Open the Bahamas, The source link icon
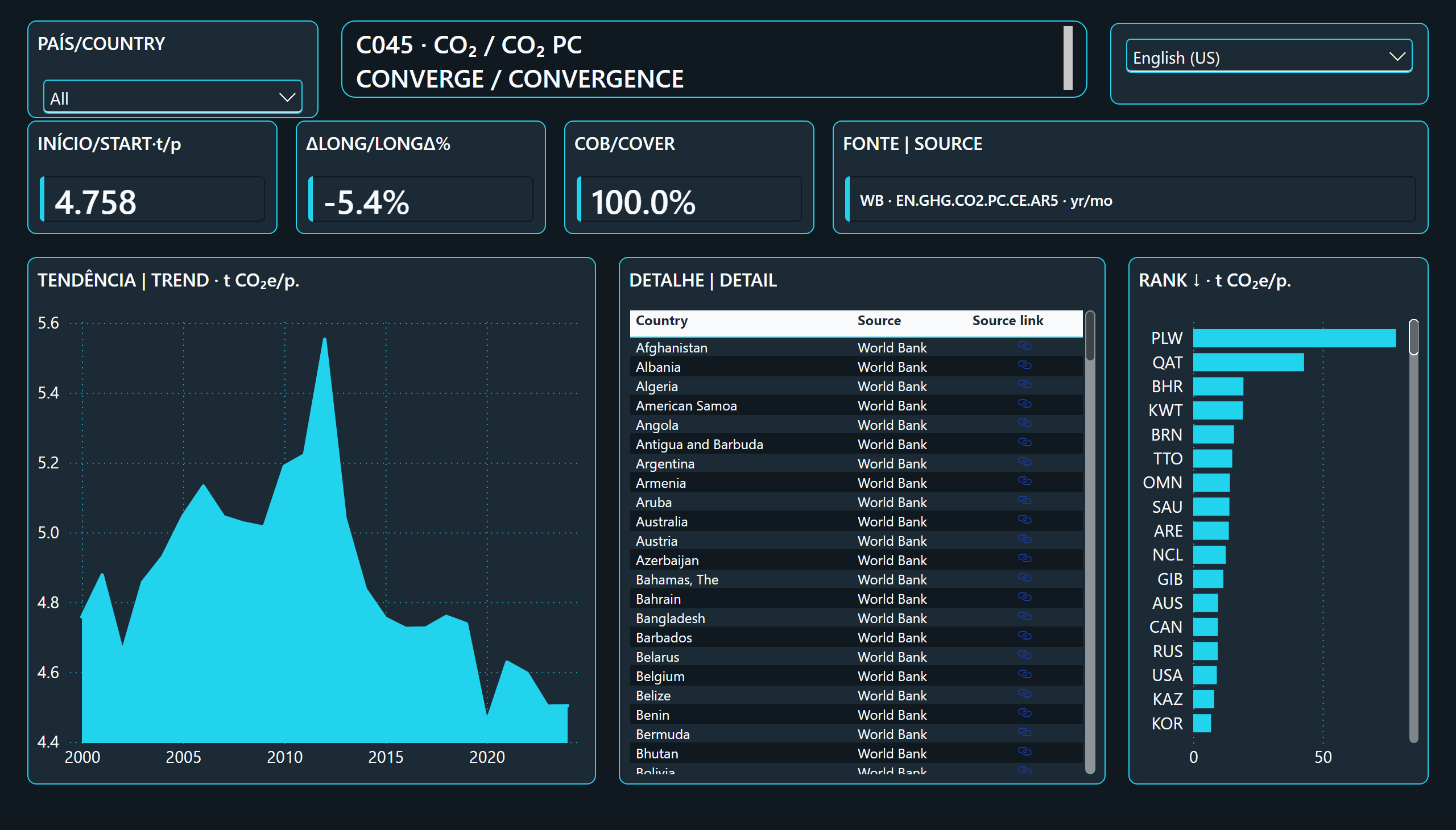 coord(1024,578)
